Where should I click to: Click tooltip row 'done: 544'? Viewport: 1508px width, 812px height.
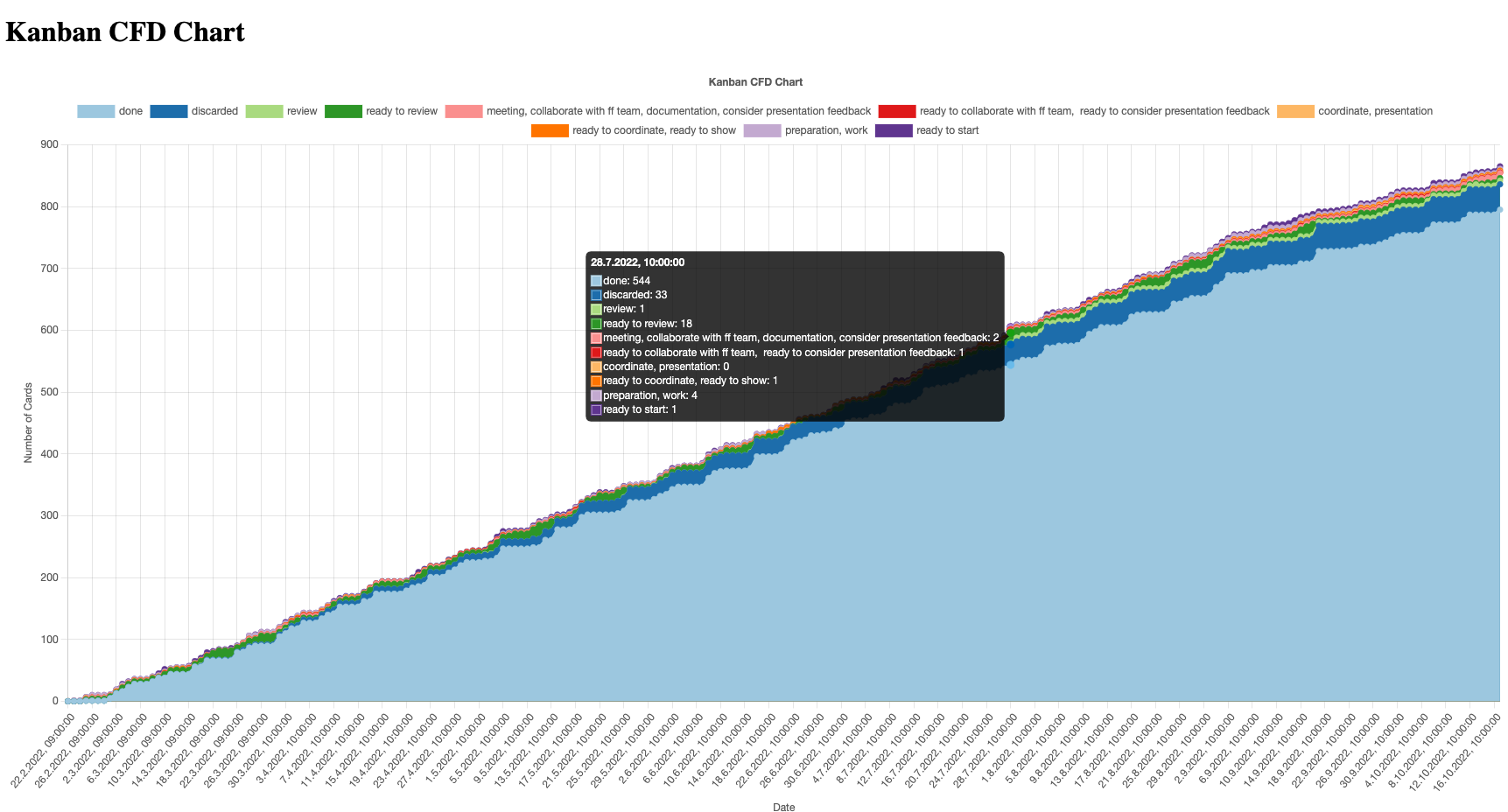[621, 281]
